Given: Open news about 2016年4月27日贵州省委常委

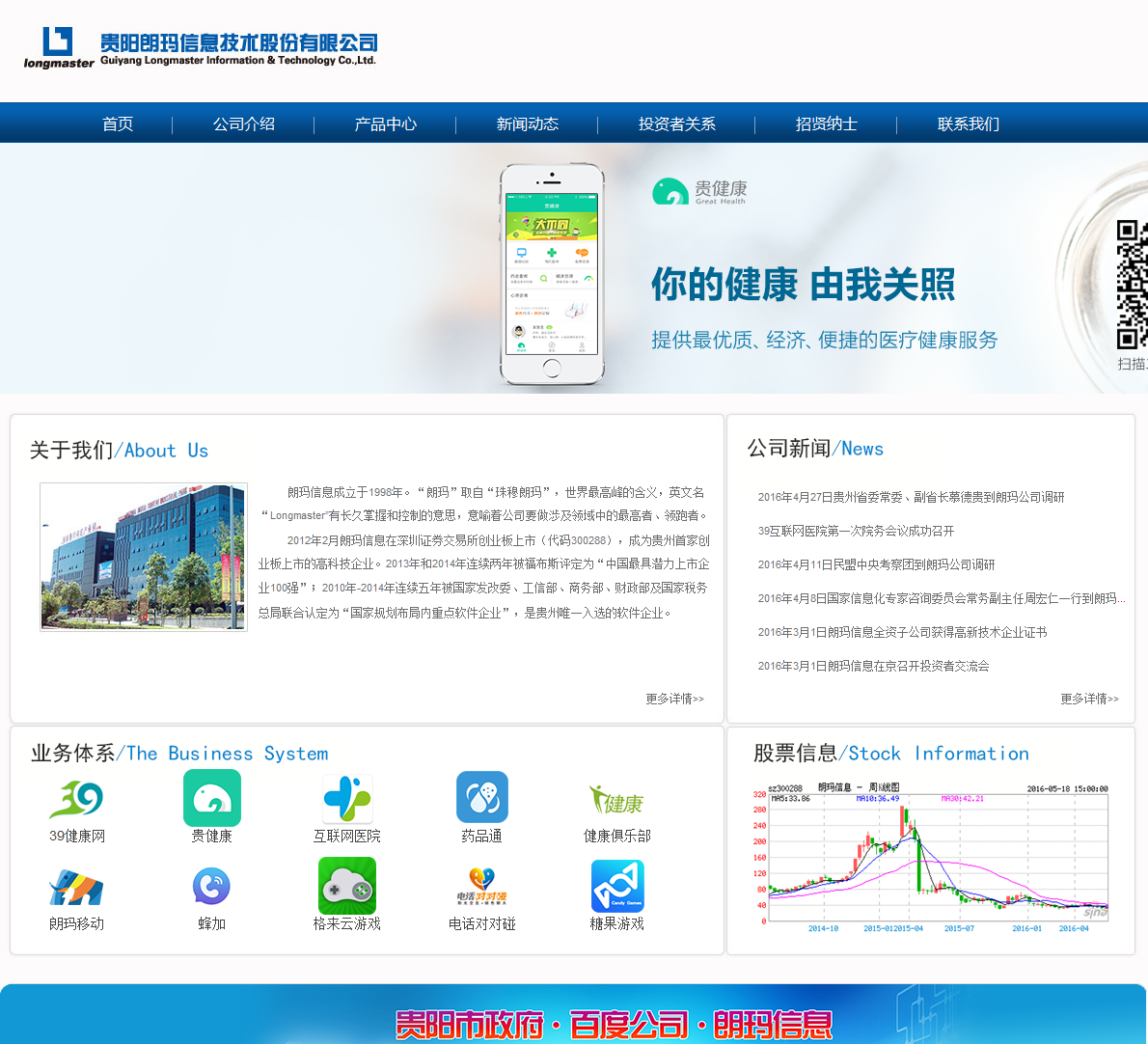Looking at the screenshot, I should 911,497.
